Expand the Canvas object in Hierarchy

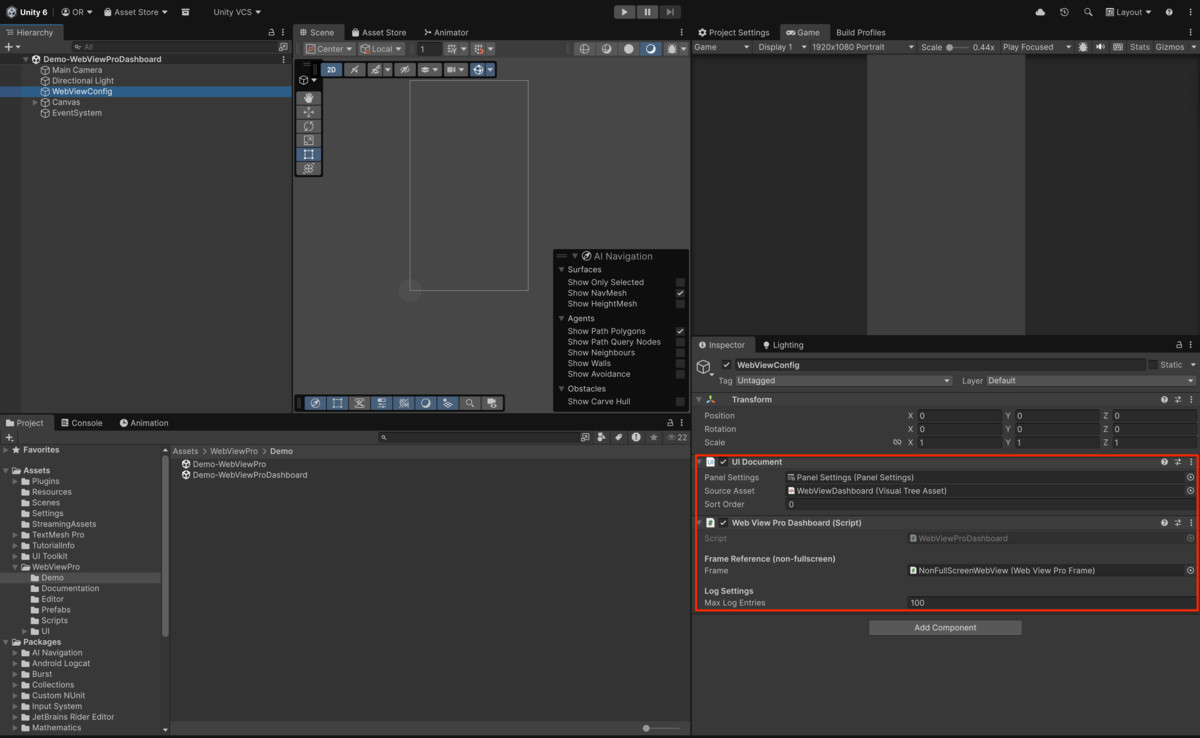[35, 102]
